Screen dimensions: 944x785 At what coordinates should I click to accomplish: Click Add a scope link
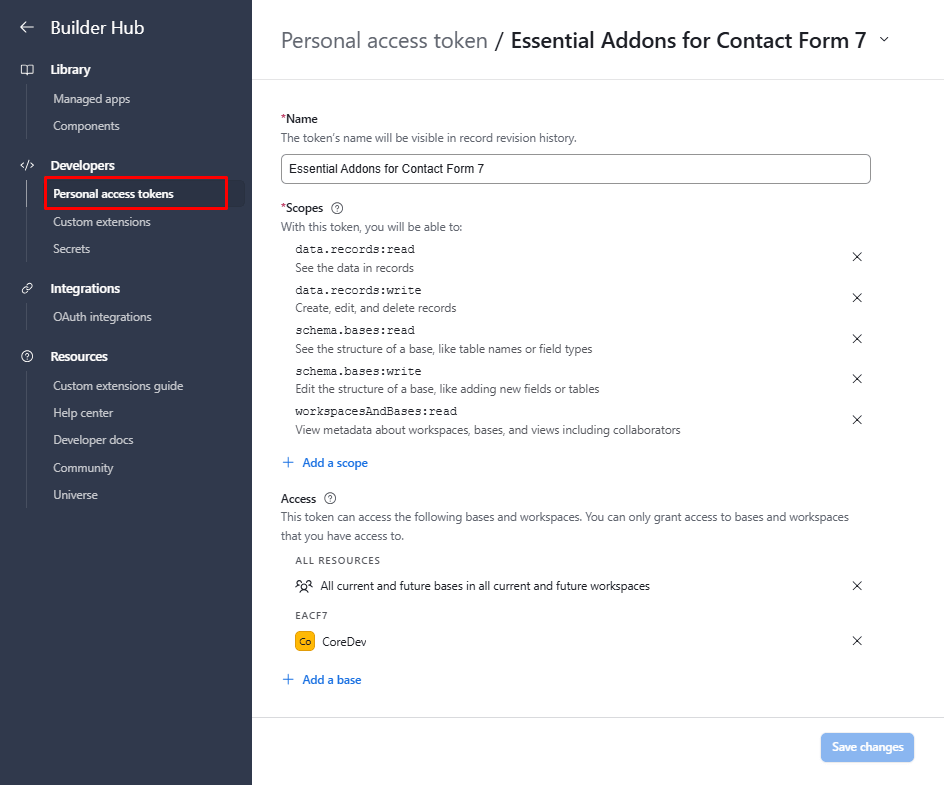coord(335,463)
